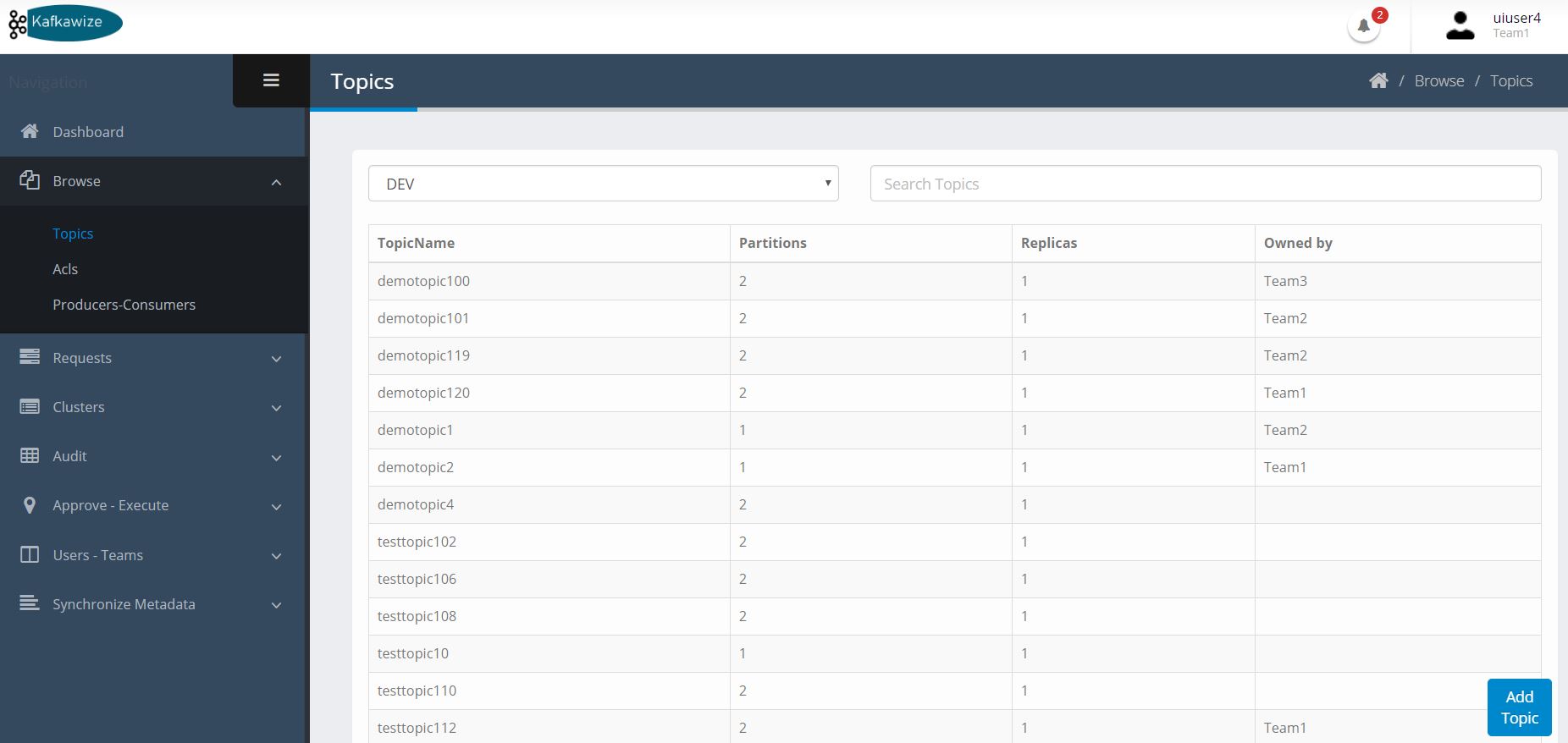Click Team1 owner of demotopic2
1568x743 pixels.
pyautogui.click(x=1285, y=467)
